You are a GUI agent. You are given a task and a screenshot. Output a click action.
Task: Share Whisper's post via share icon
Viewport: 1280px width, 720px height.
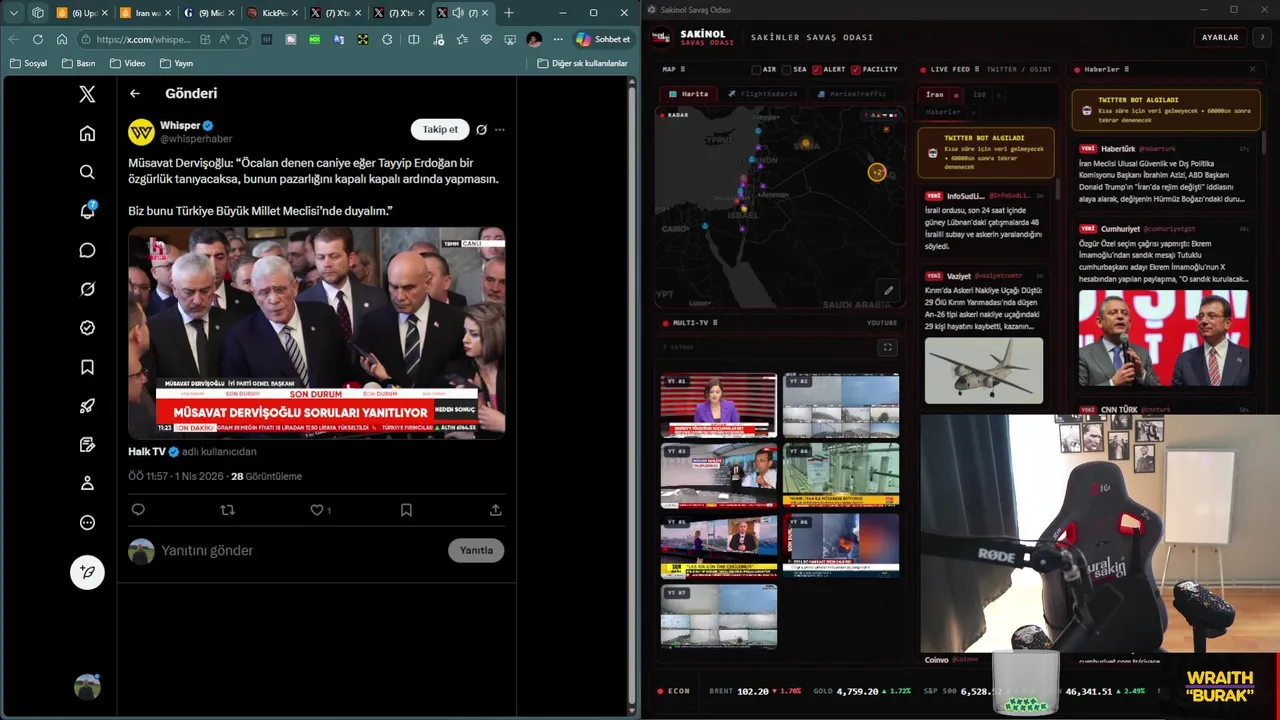coord(495,510)
